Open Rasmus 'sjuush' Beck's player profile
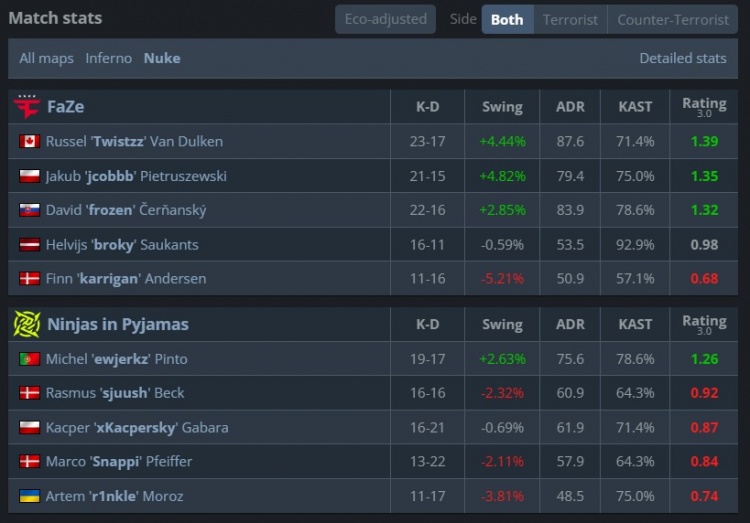The image size is (750, 523). pos(115,393)
